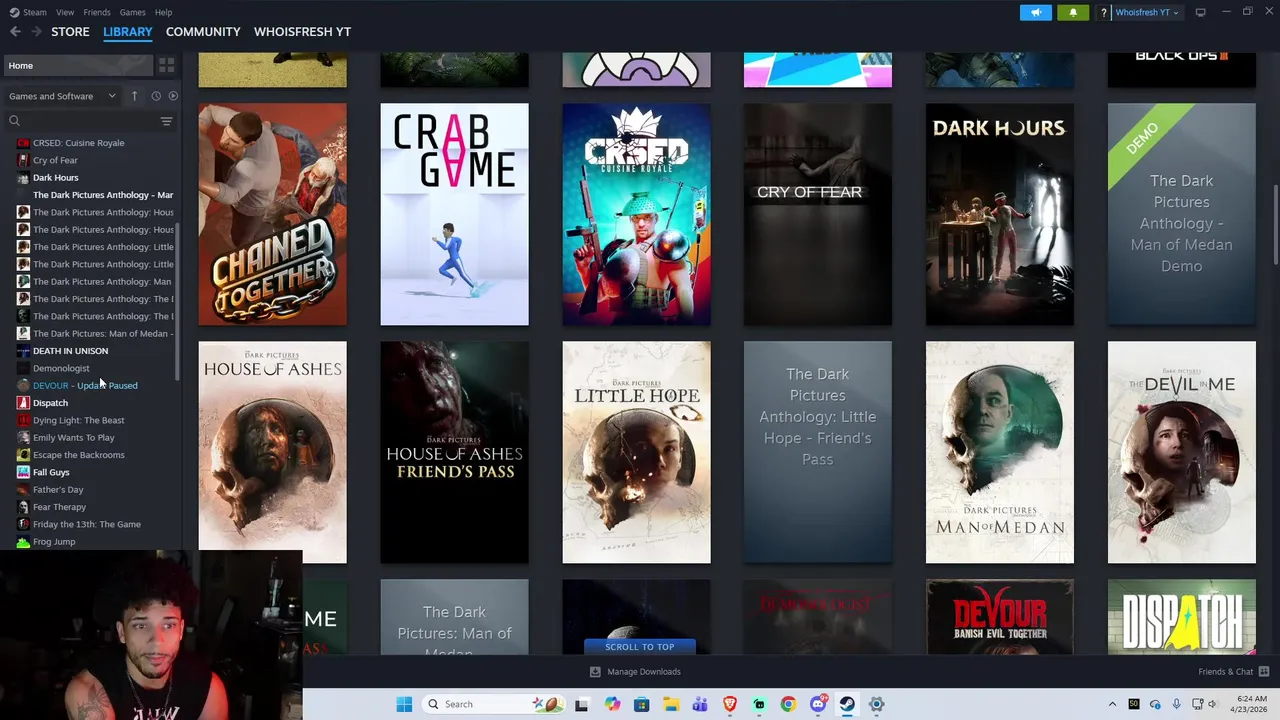Viewport: 1280px width, 720px height.
Task: Open Microsoft Store from taskbar
Action: (x=641, y=704)
